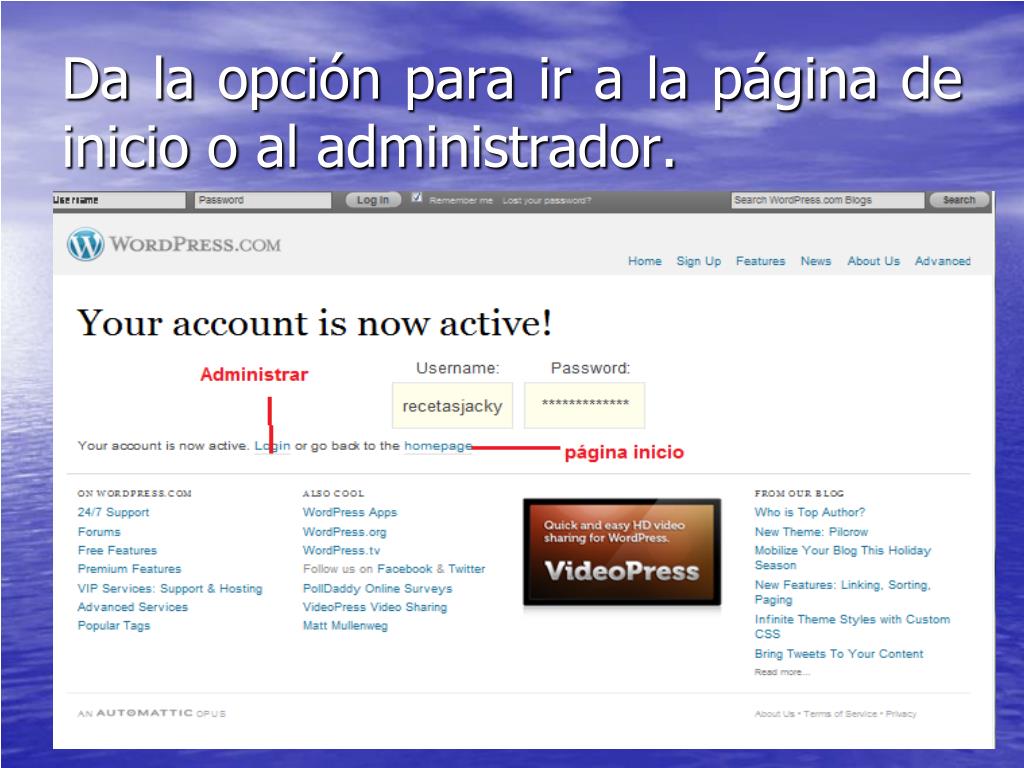Open Mobilize Your Blog This Holiday Season
1024x768 pixels.
tap(842, 558)
